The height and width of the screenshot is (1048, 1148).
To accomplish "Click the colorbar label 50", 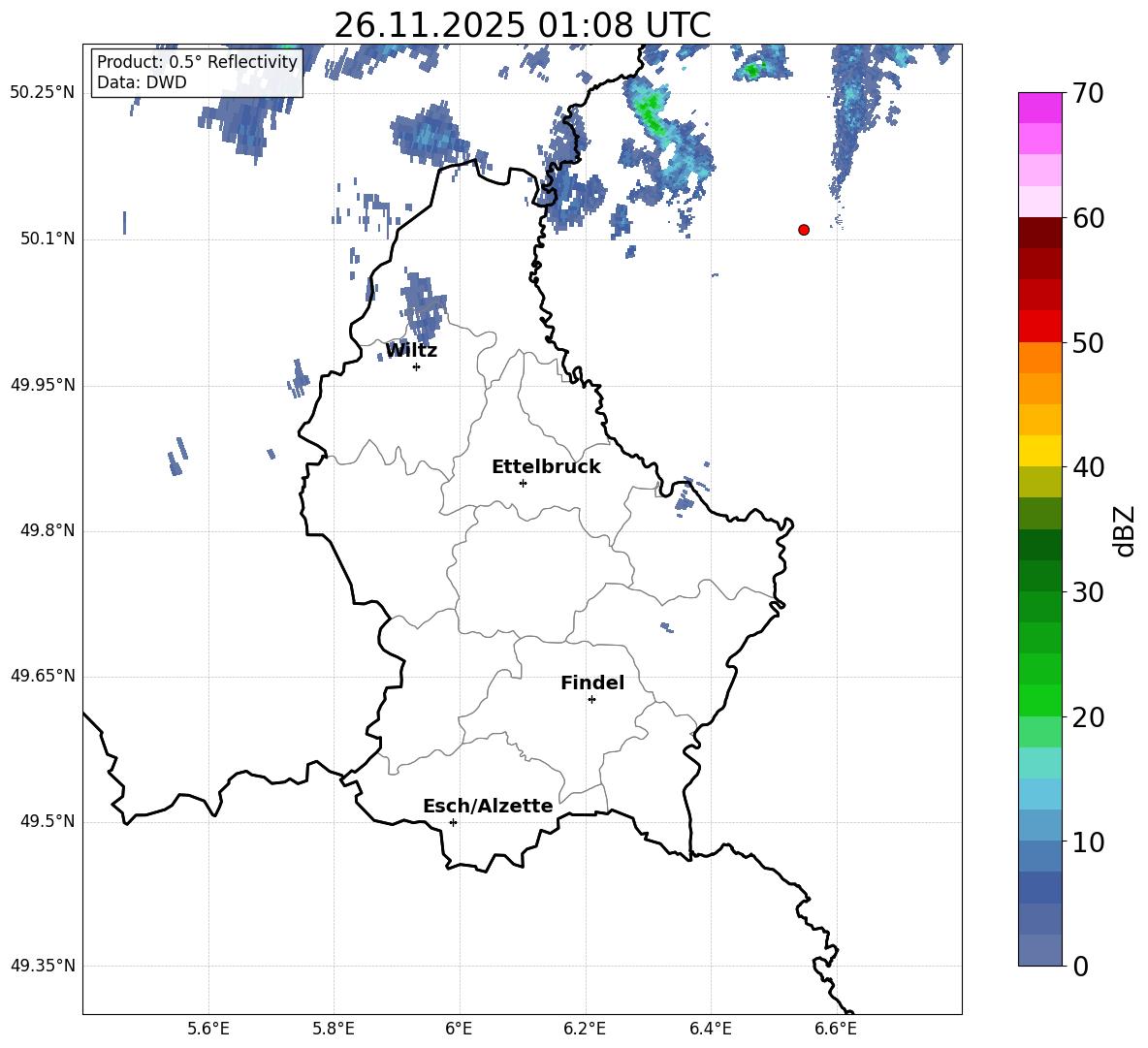I will (x=1089, y=343).
